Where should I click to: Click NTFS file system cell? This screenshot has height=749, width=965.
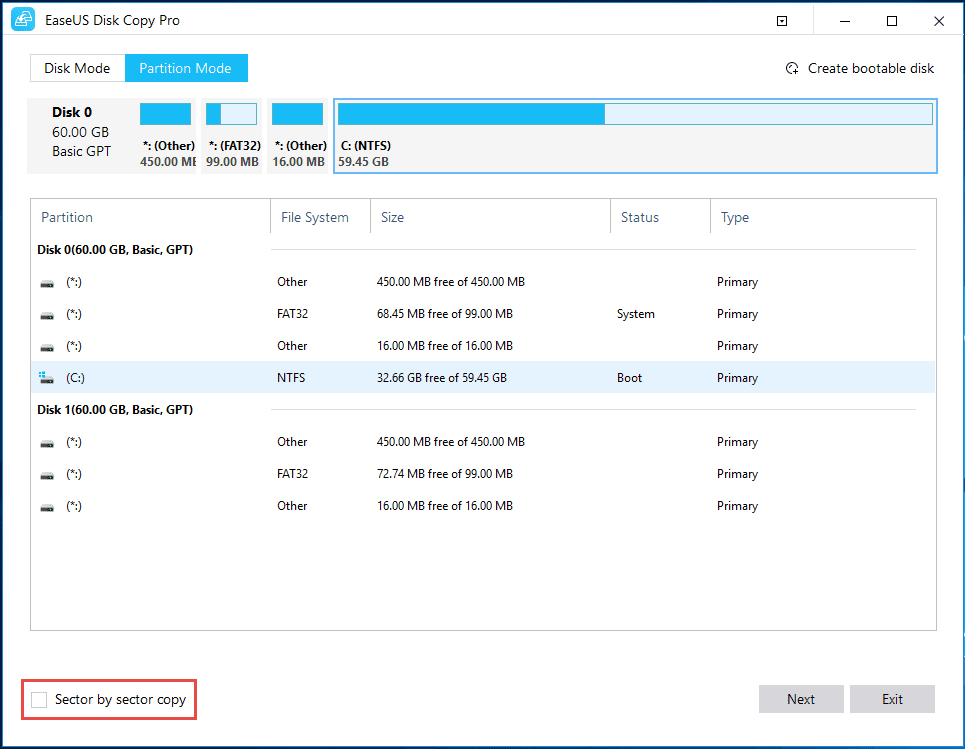coord(291,378)
